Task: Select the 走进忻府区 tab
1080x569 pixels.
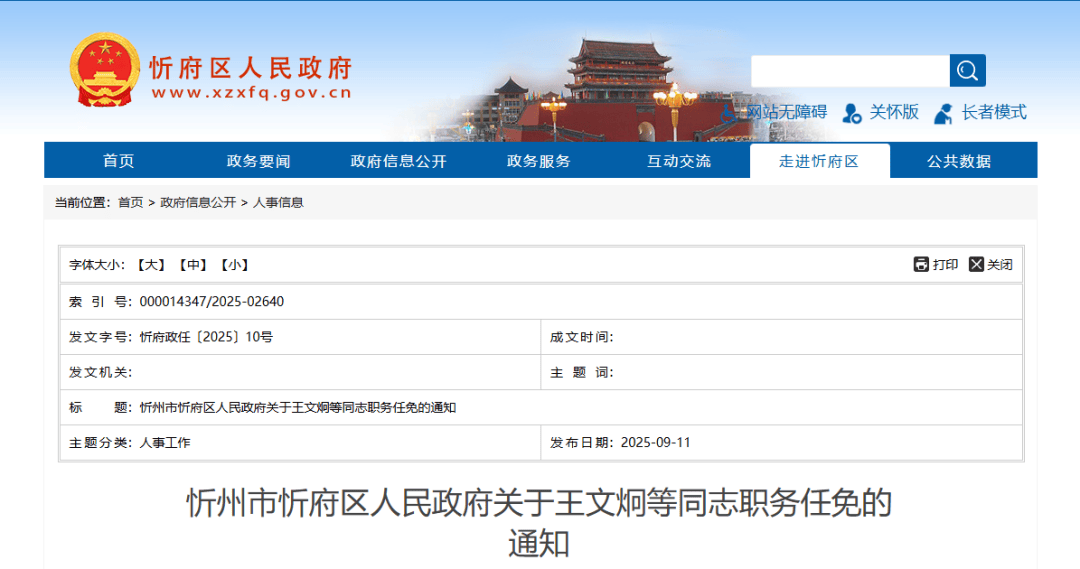Action: 819,161
